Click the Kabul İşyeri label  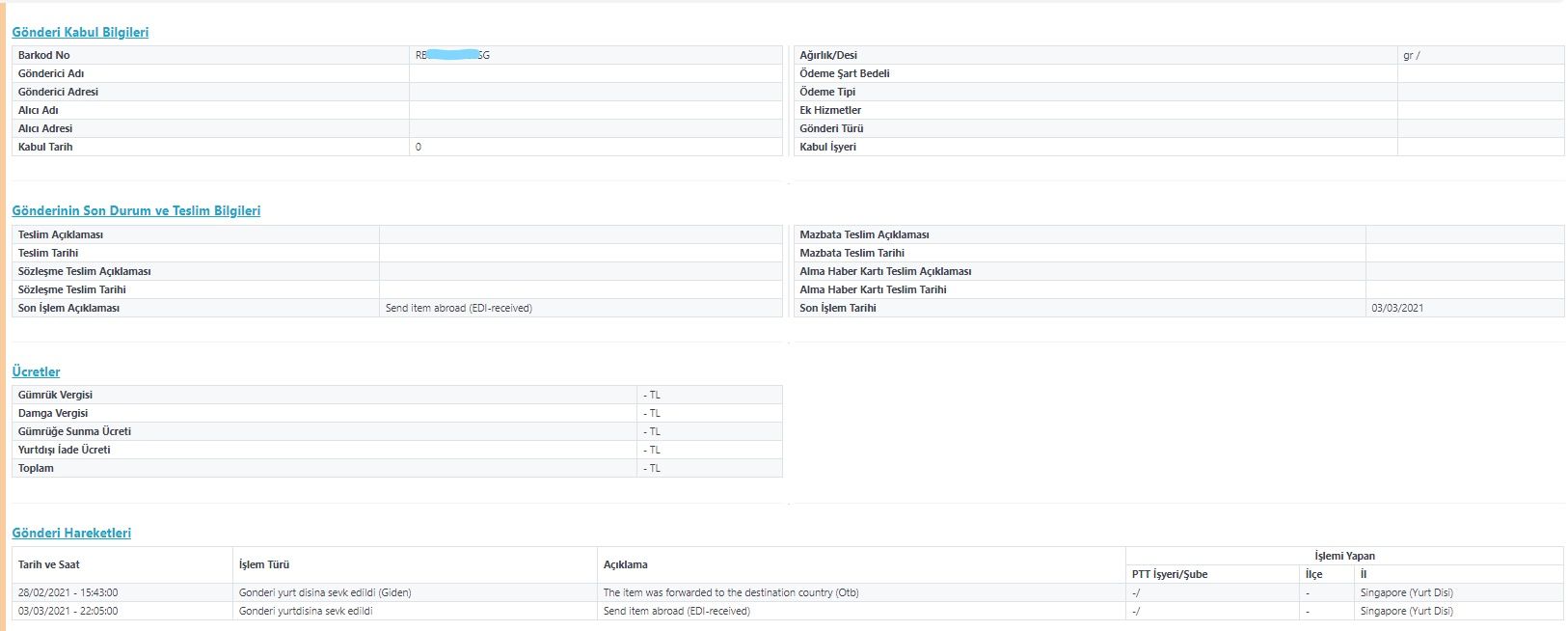827,147
